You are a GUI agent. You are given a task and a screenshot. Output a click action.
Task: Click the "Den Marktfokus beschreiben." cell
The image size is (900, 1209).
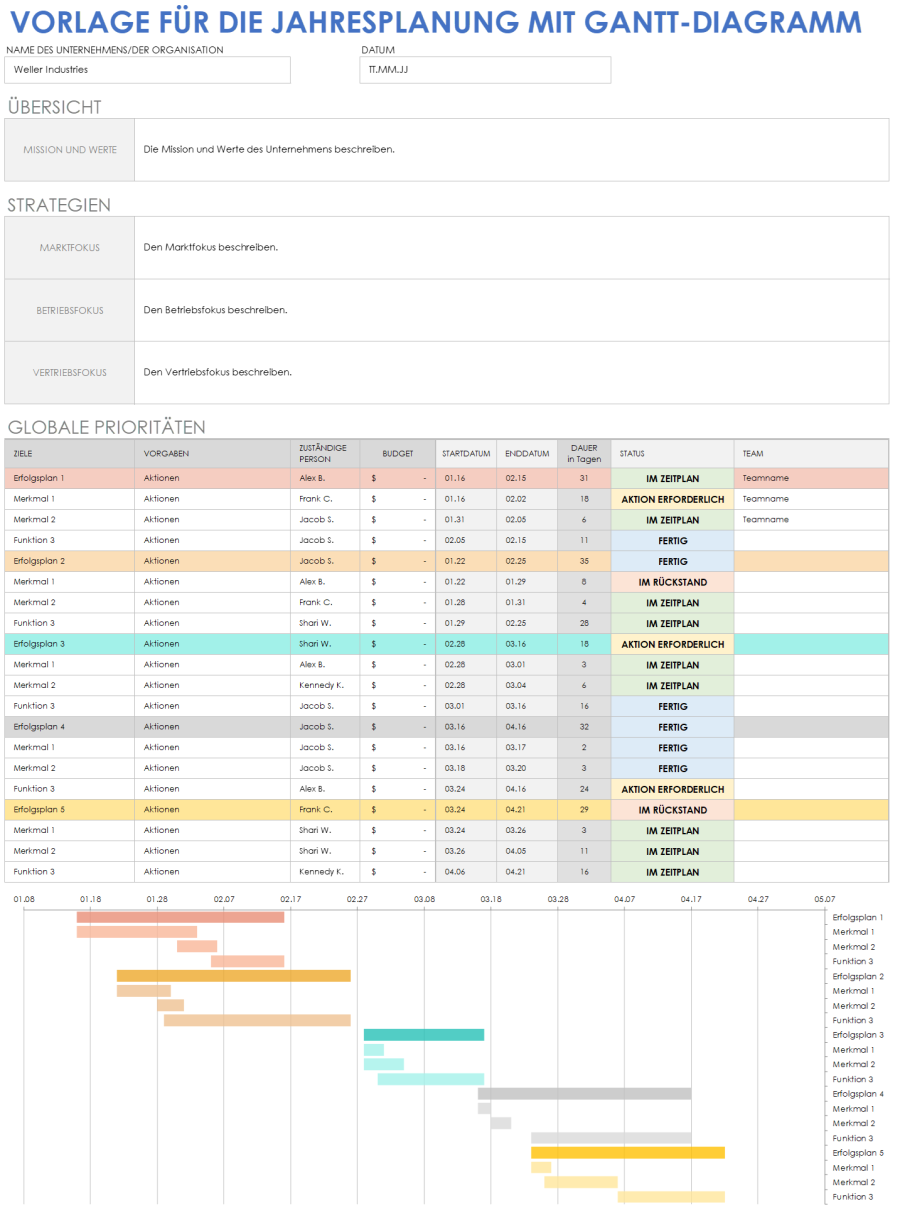tap(511, 248)
